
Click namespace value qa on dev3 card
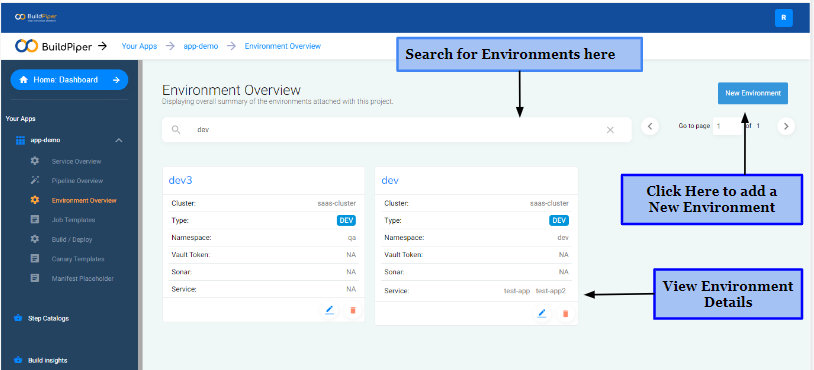[352, 238]
